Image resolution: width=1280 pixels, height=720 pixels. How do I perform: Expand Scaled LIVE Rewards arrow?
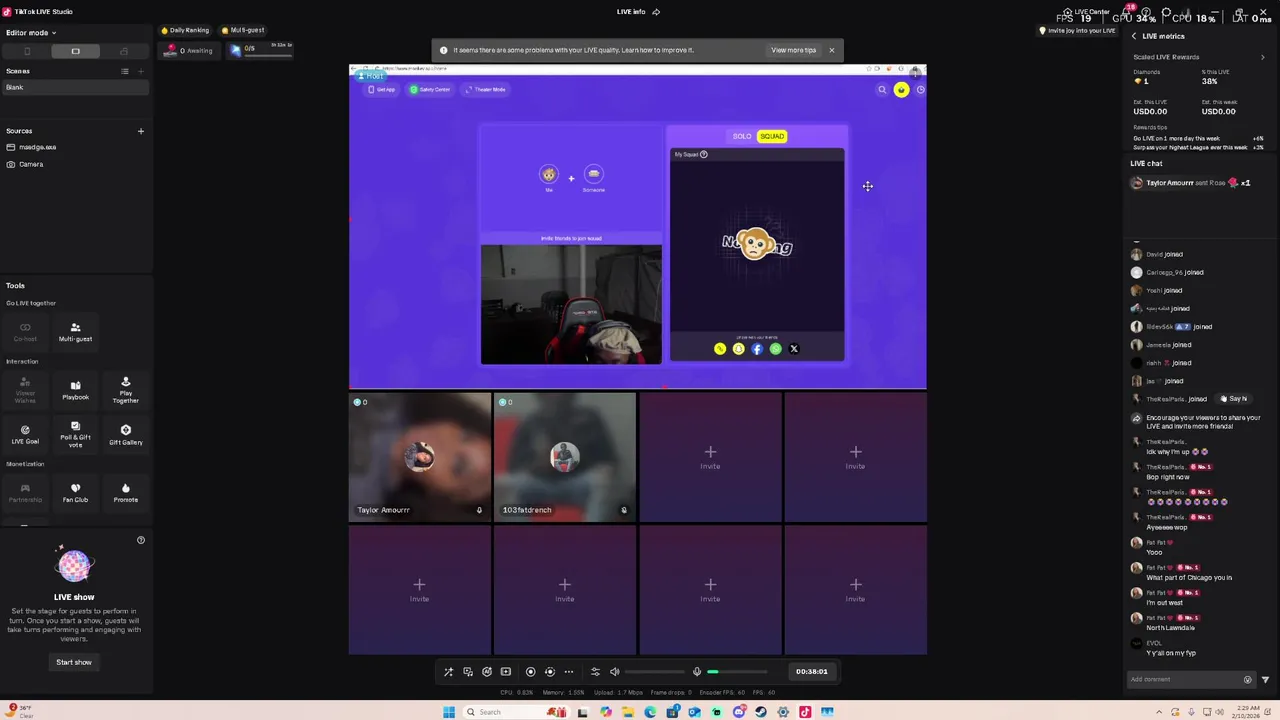tap(1262, 57)
